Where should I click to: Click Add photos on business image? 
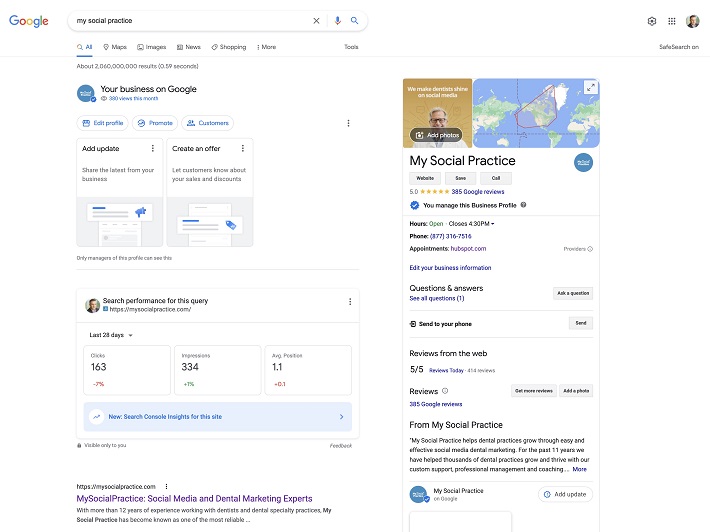pyautogui.click(x=437, y=135)
